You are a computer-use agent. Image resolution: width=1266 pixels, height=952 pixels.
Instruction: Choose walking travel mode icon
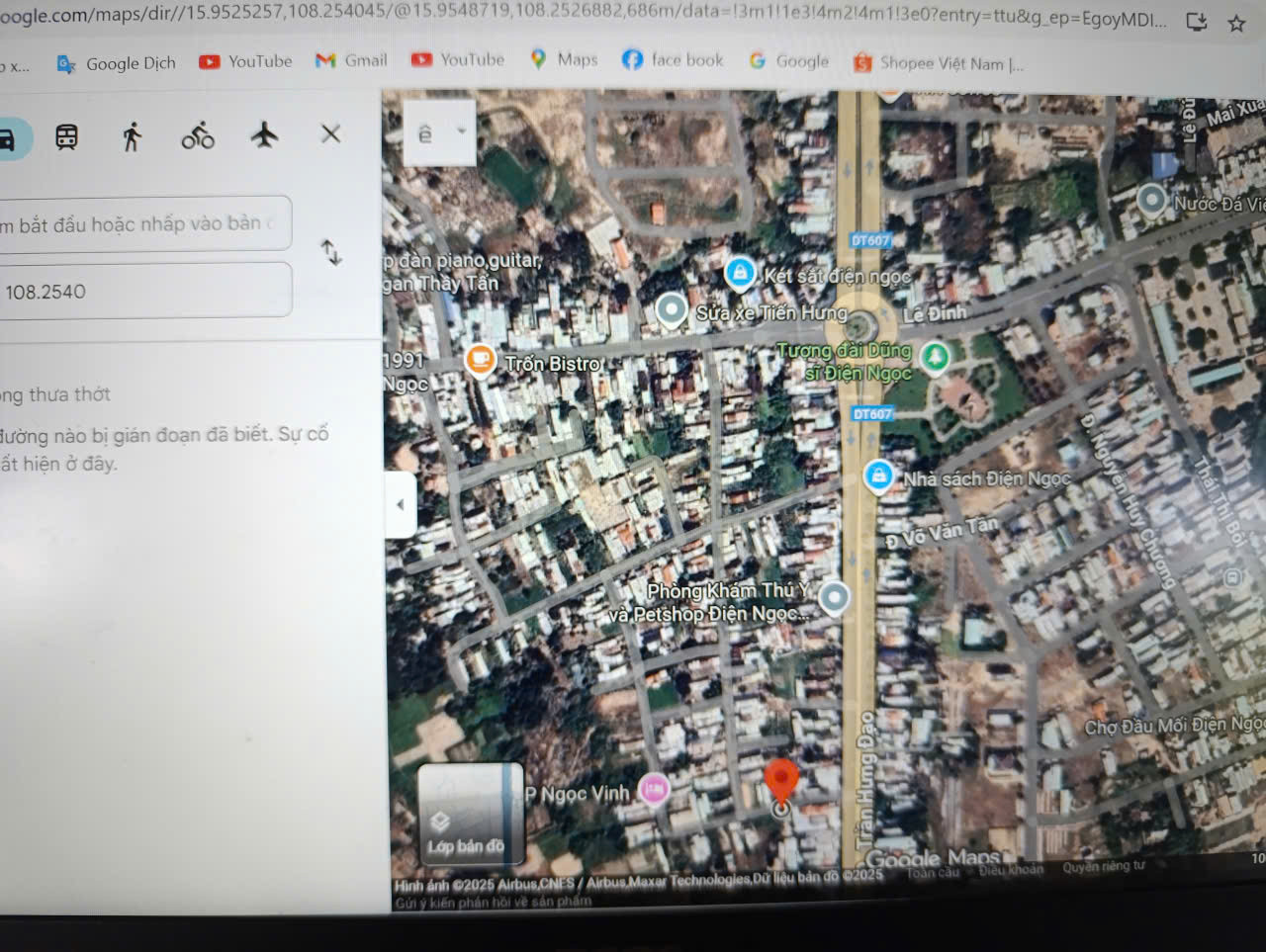tap(132, 136)
